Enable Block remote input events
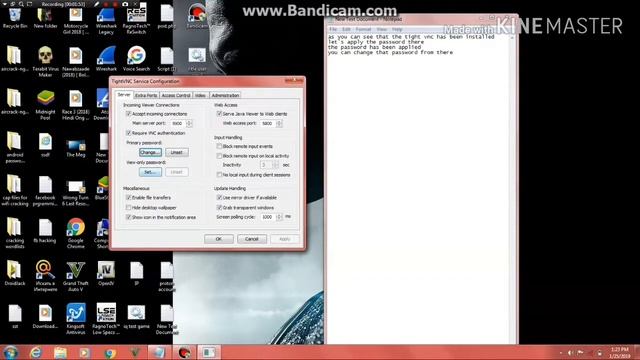Image resolution: width=640 pixels, height=360 pixels. click(219, 146)
